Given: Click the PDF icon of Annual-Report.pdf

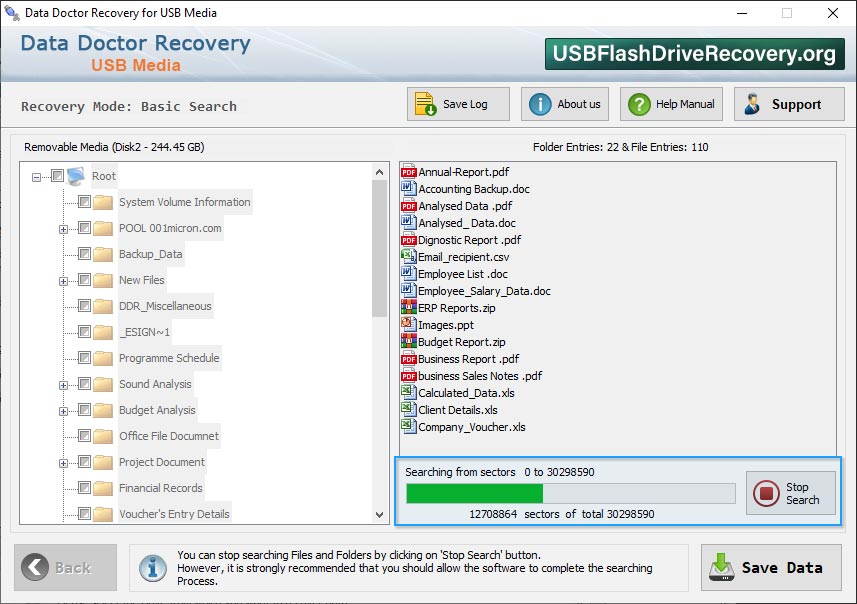Looking at the screenshot, I should (x=408, y=172).
